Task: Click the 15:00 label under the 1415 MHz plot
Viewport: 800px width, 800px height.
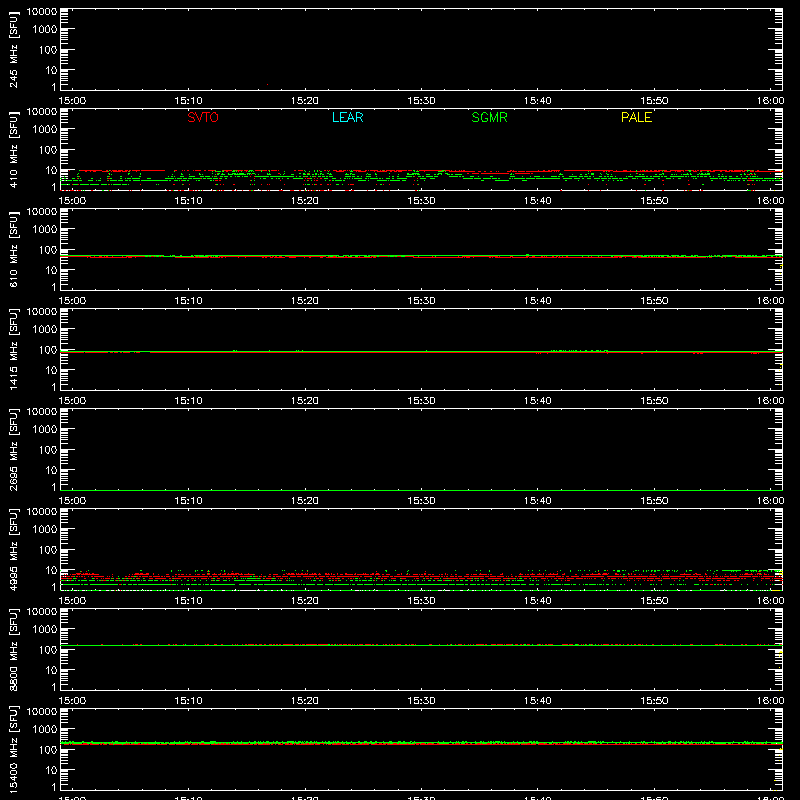Action: tap(72, 401)
